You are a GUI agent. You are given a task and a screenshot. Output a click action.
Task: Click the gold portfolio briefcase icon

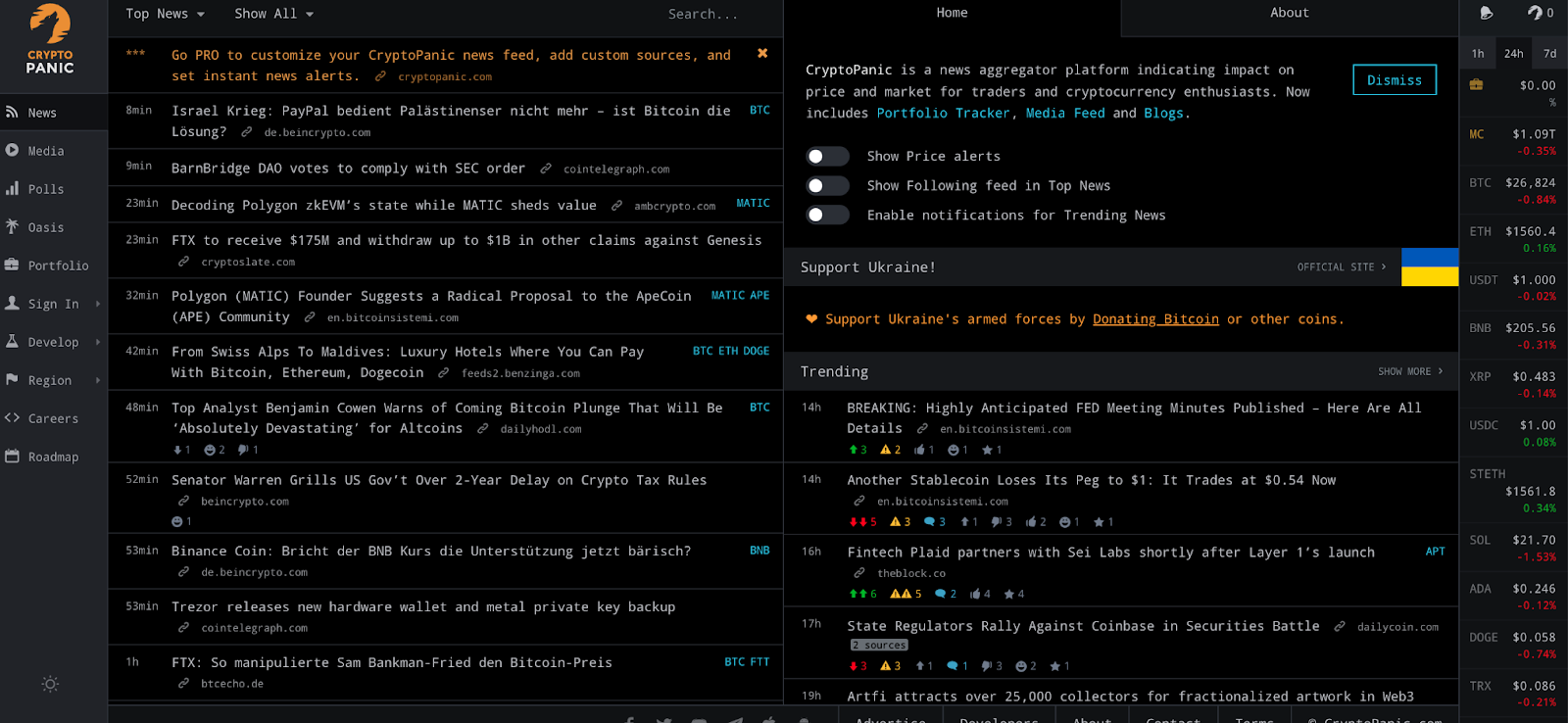(1476, 85)
